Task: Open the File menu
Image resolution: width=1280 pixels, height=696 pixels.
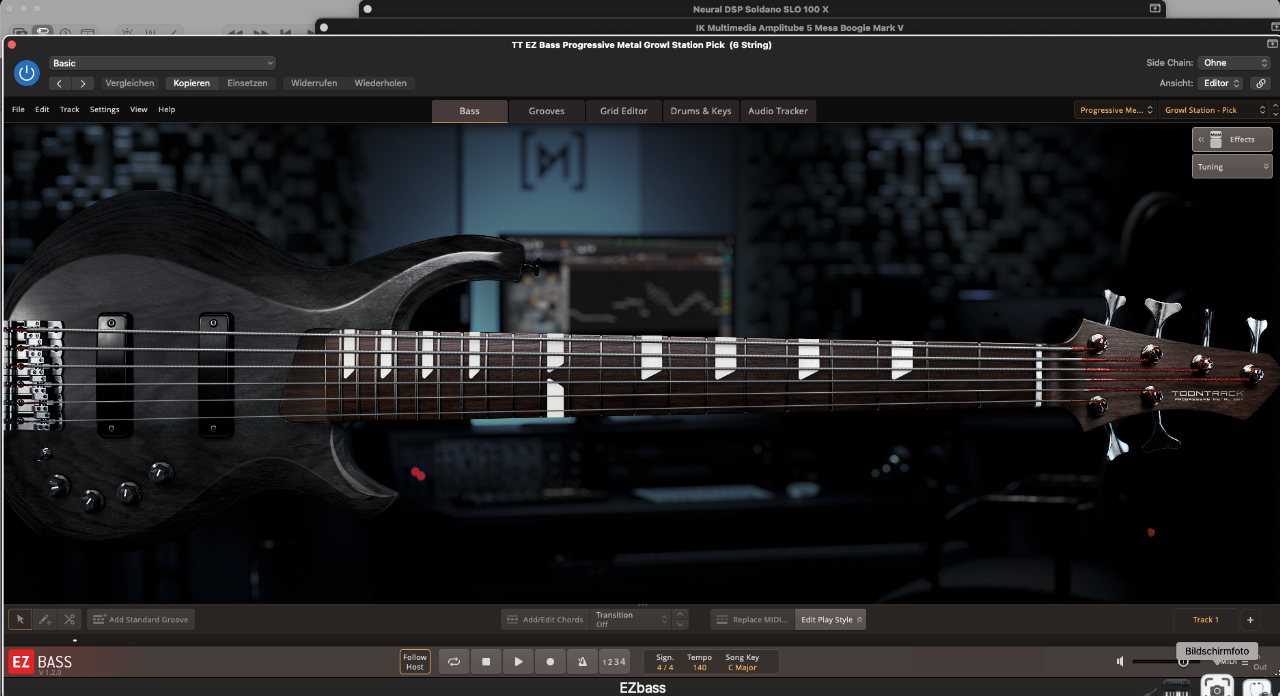Action: point(18,109)
